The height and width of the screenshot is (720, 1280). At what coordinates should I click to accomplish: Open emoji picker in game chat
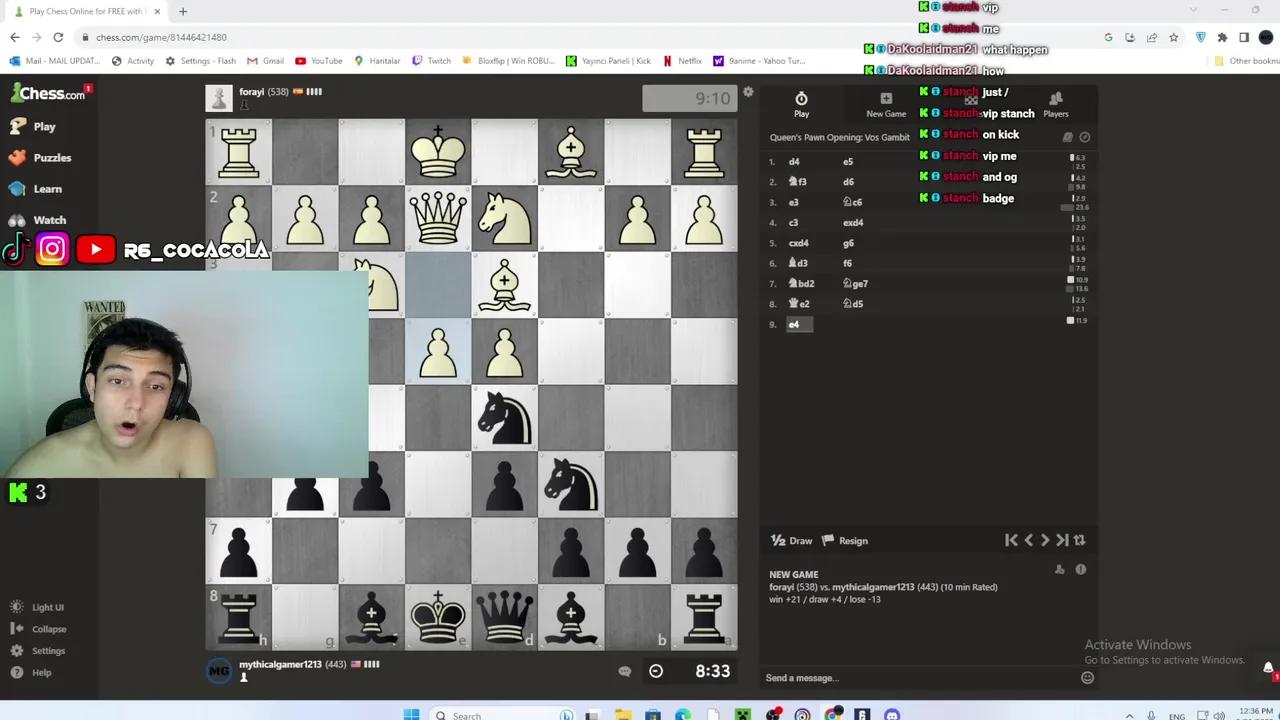tap(1087, 677)
